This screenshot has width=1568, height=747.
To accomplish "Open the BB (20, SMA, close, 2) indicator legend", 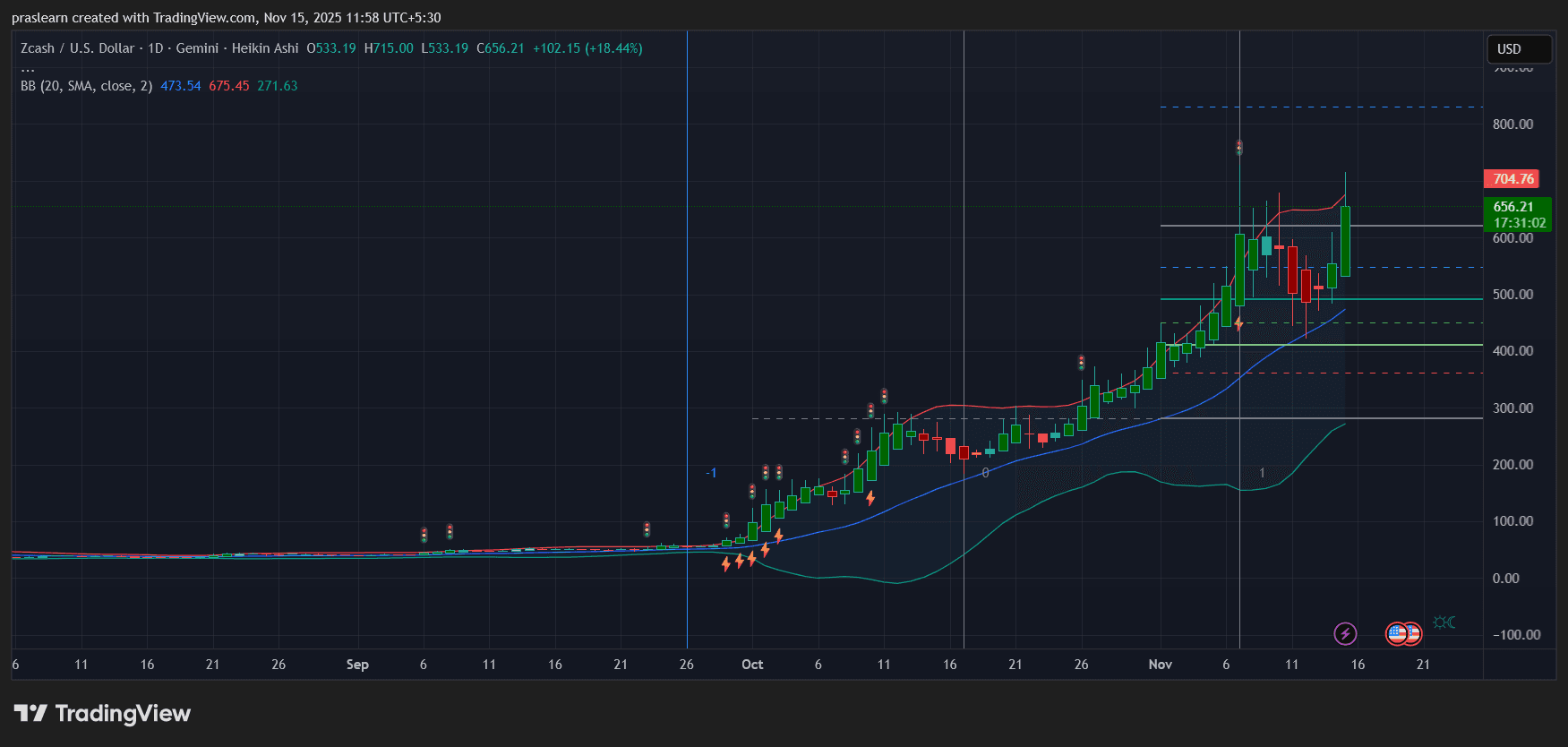I will 86,86.
